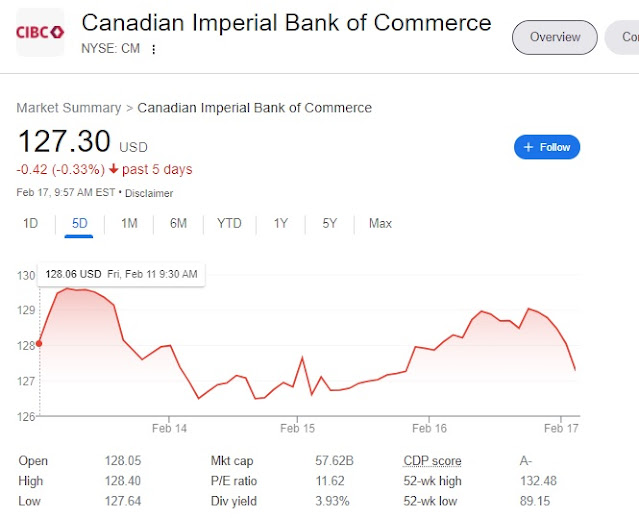Open the Market Summary breadcrumb link
Image resolution: width=639 pixels, height=518 pixels.
coord(68,108)
